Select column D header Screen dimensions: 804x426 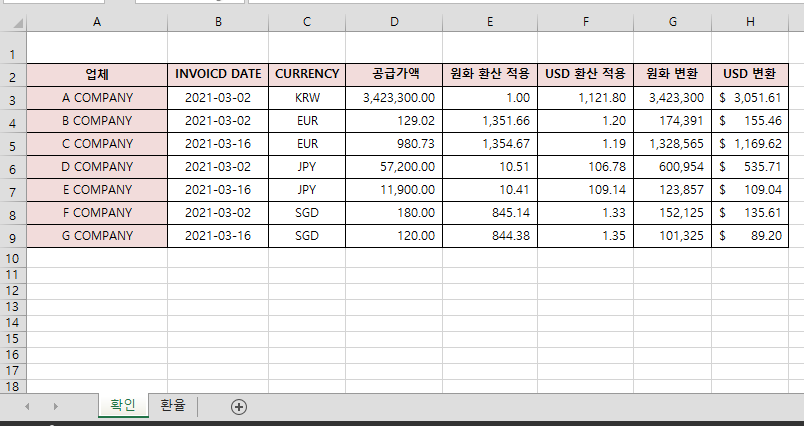pos(394,22)
